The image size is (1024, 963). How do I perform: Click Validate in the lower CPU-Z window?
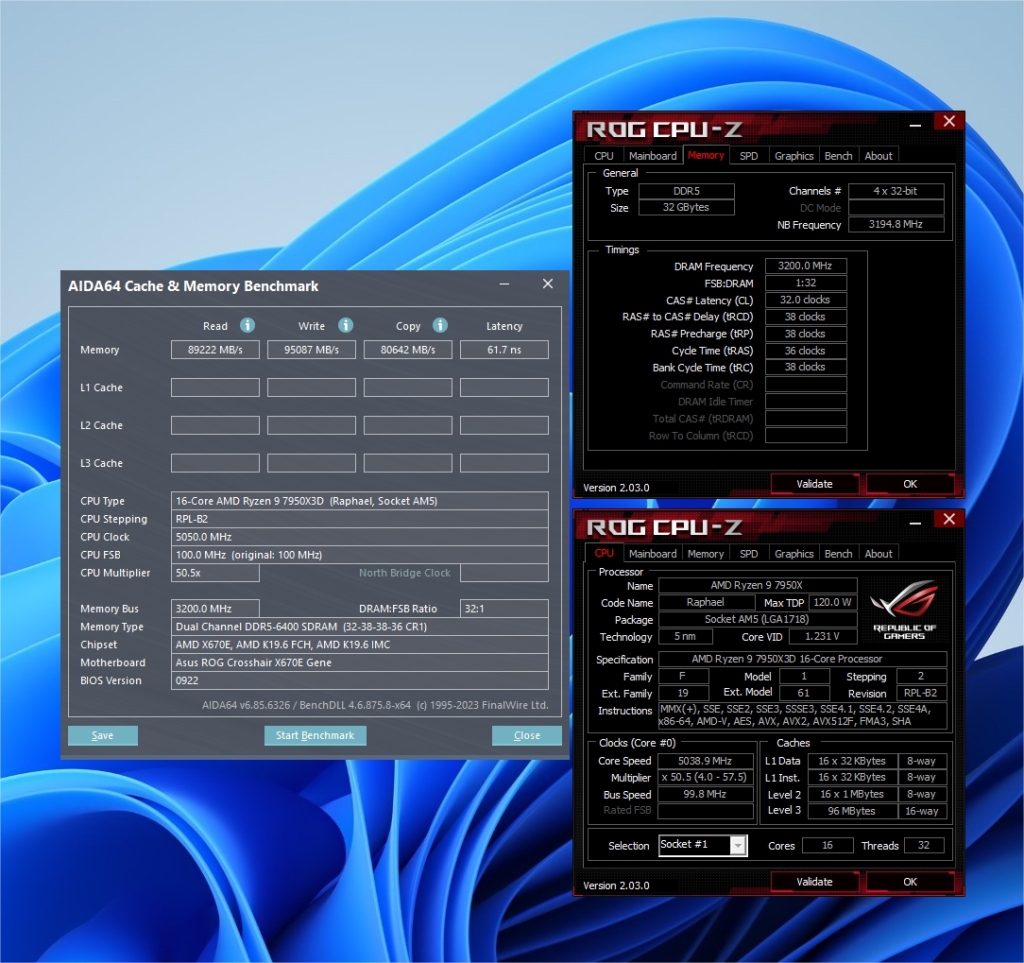[814, 882]
